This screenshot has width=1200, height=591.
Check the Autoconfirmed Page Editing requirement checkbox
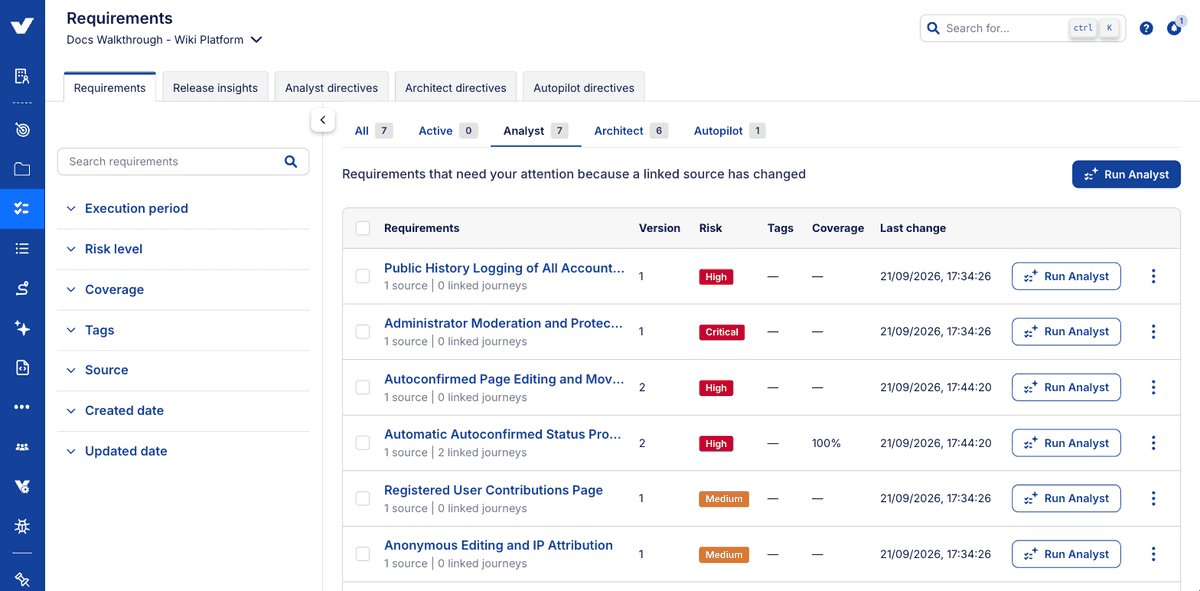(363, 387)
